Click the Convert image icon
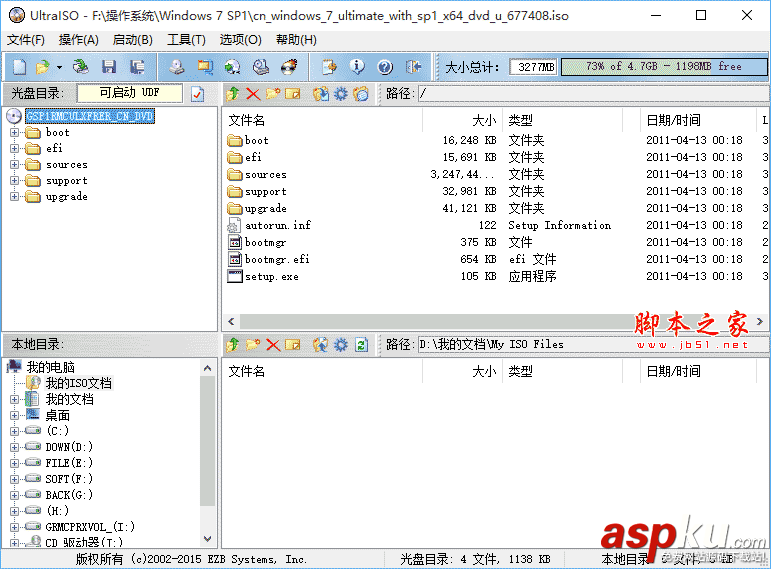The image size is (771, 569). click(x=233, y=66)
